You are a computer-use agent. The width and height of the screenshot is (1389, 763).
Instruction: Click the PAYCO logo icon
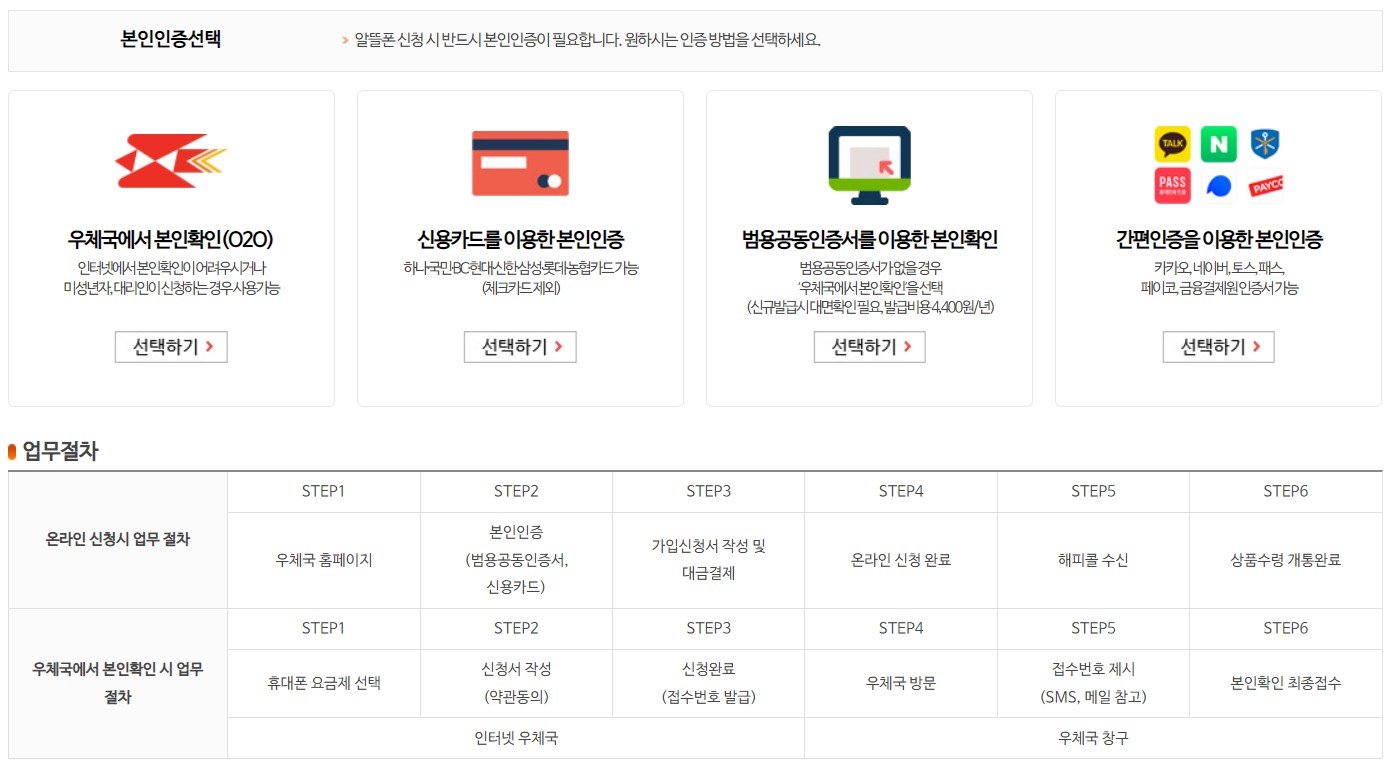tap(1267, 186)
